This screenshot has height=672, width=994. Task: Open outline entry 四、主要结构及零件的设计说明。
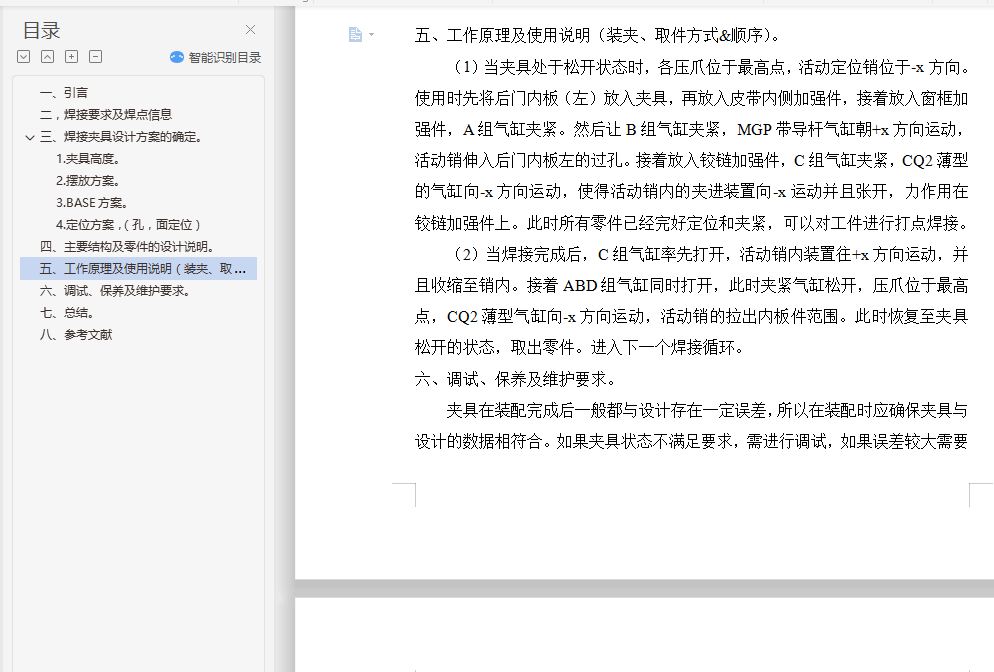point(127,247)
